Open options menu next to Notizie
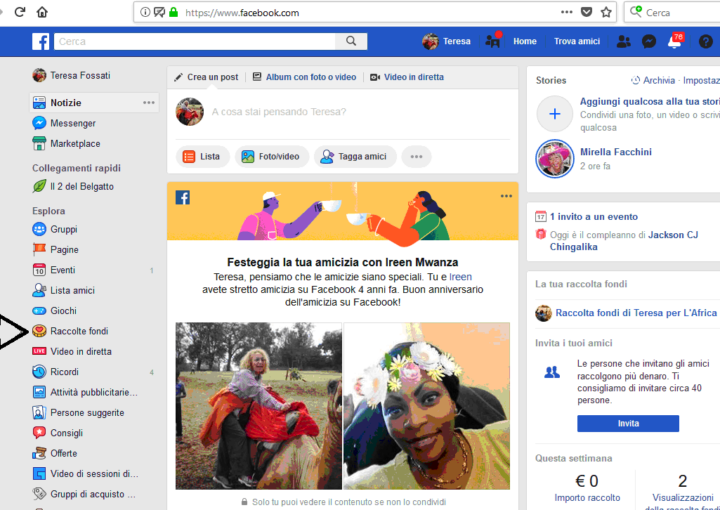Image resolution: width=720 pixels, height=510 pixels. 149,103
